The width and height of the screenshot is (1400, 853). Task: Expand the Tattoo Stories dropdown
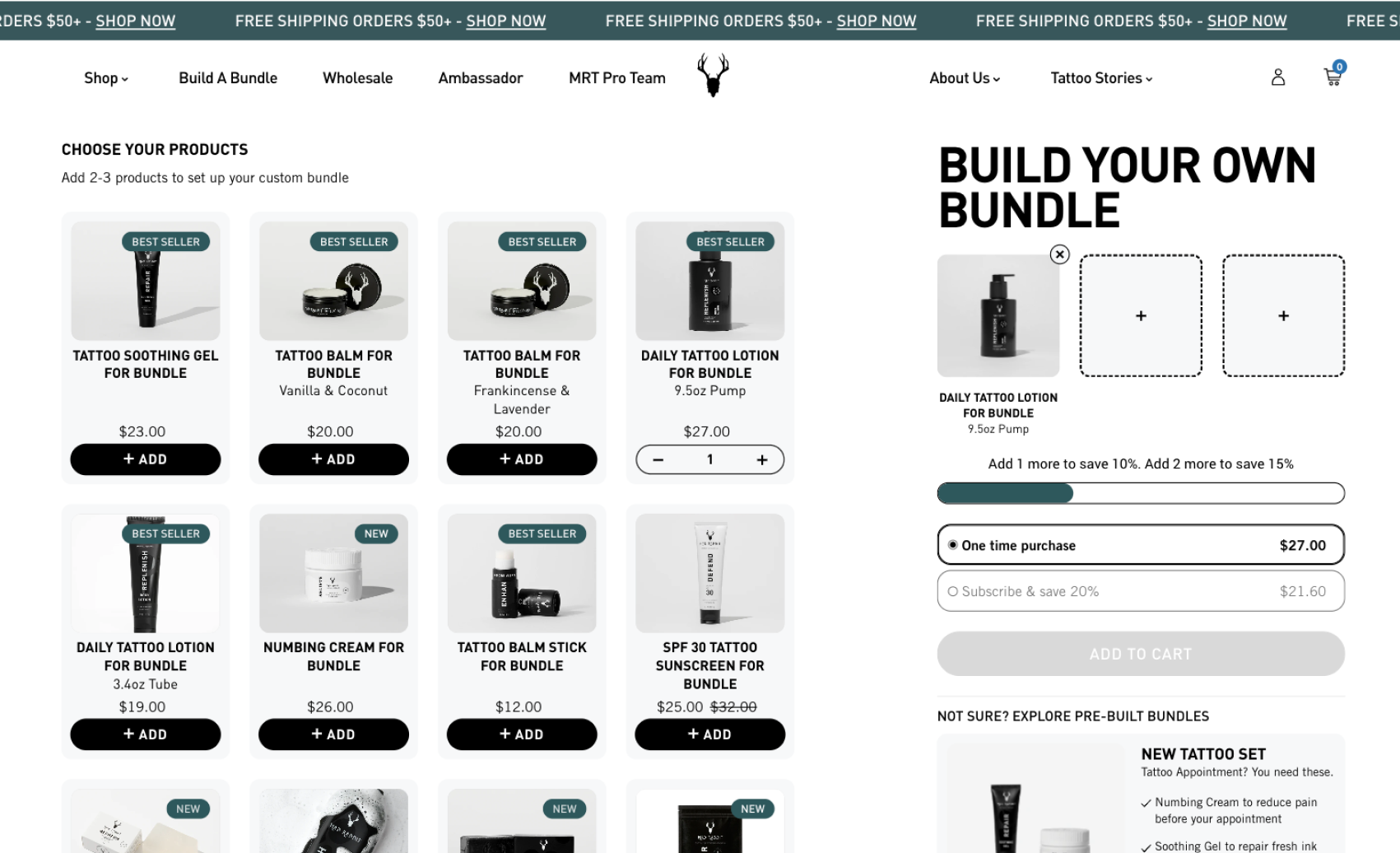[1101, 78]
